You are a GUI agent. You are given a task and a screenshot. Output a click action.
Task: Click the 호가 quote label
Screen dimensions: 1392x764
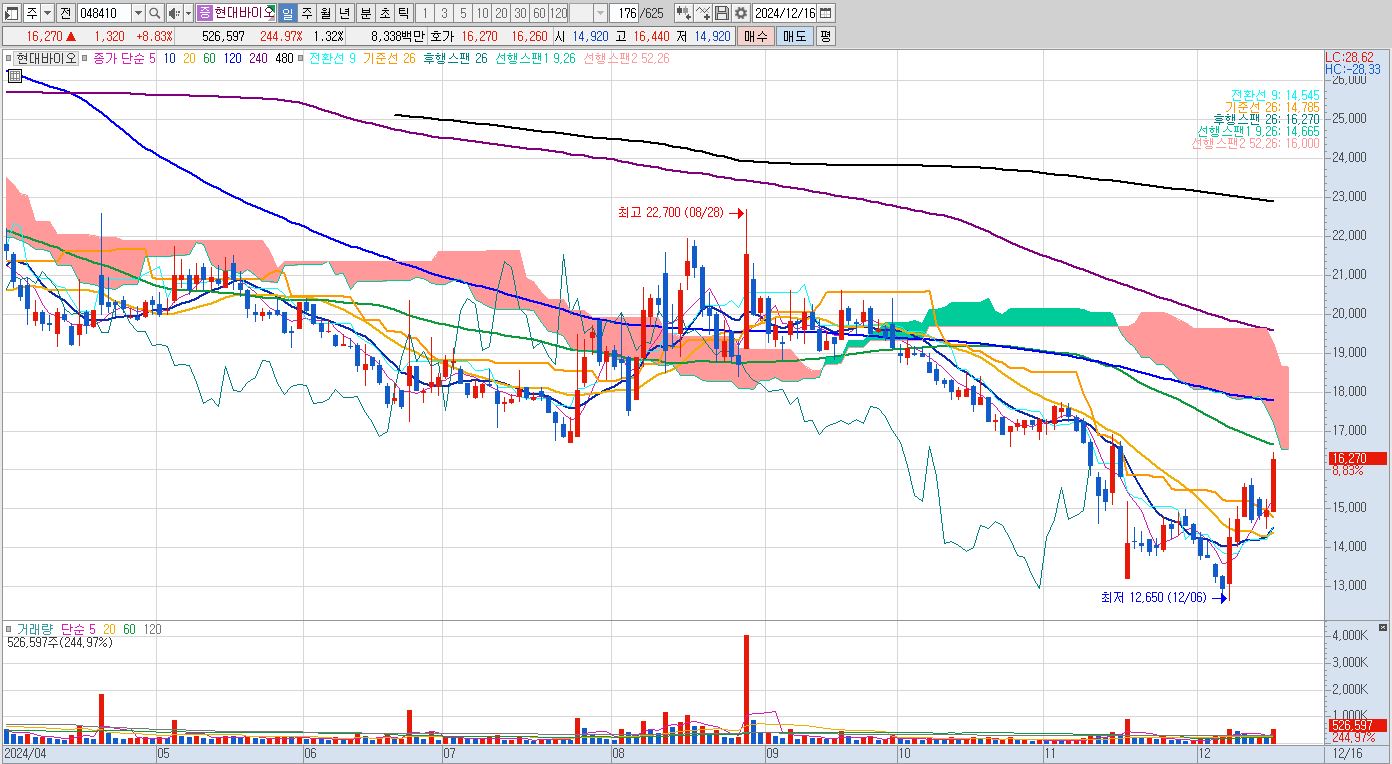coord(441,36)
